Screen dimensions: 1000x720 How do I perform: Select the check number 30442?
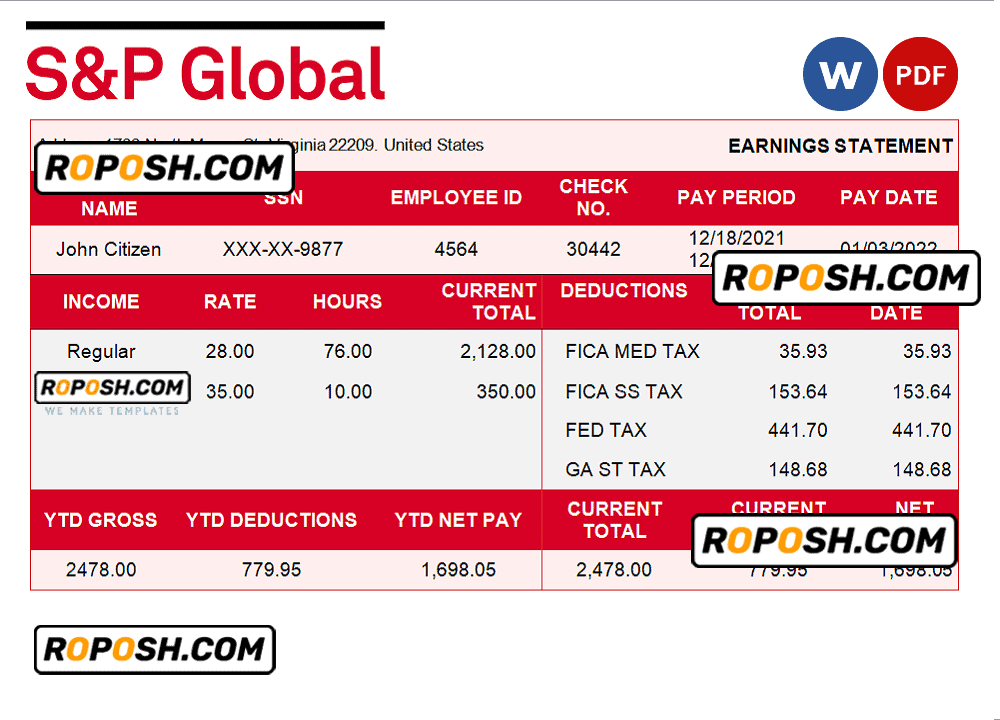tap(593, 249)
